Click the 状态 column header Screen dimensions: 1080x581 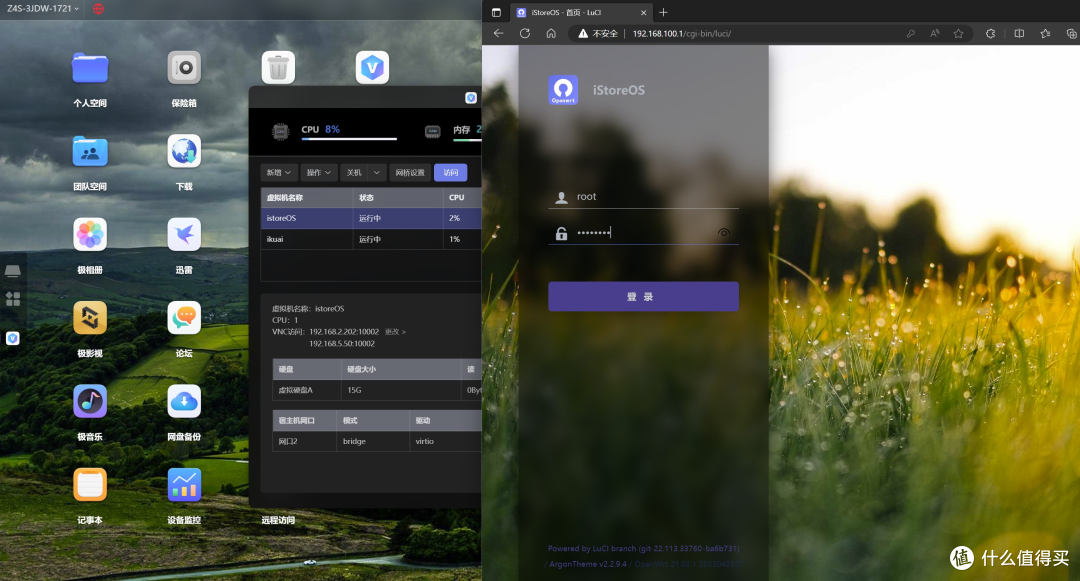398,198
